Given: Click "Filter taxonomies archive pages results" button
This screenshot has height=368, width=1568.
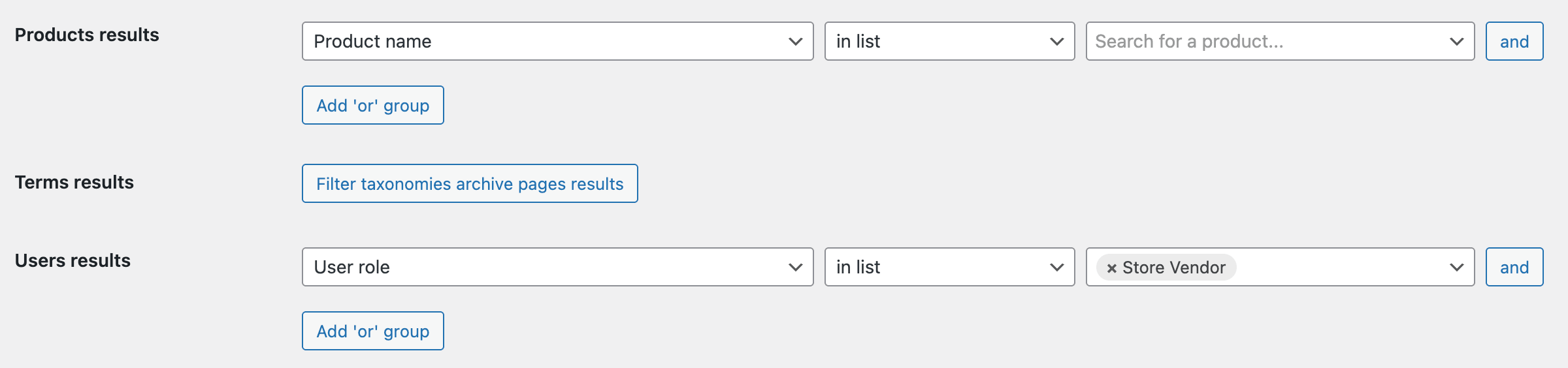Looking at the screenshot, I should point(470,183).
